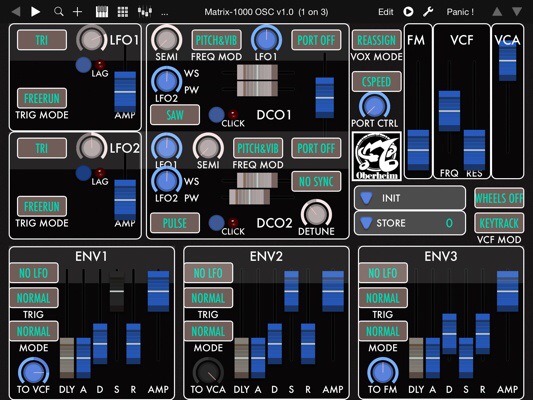Screen dimensions: 533x400
Task: Toggle LFO1 FREERUN trig mode
Action: [42, 98]
